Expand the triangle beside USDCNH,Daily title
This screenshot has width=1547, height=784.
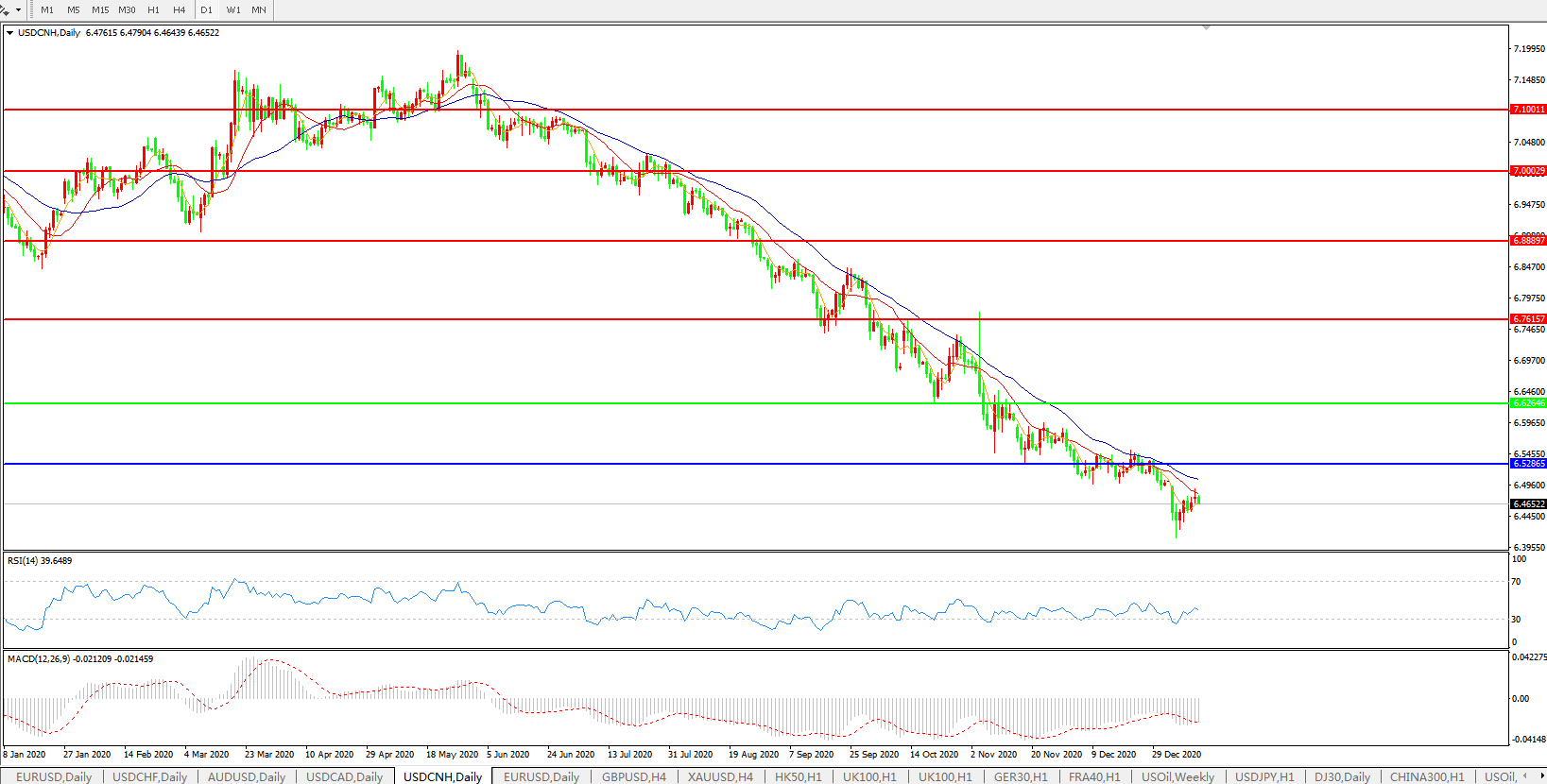pyautogui.click(x=9, y=33)
